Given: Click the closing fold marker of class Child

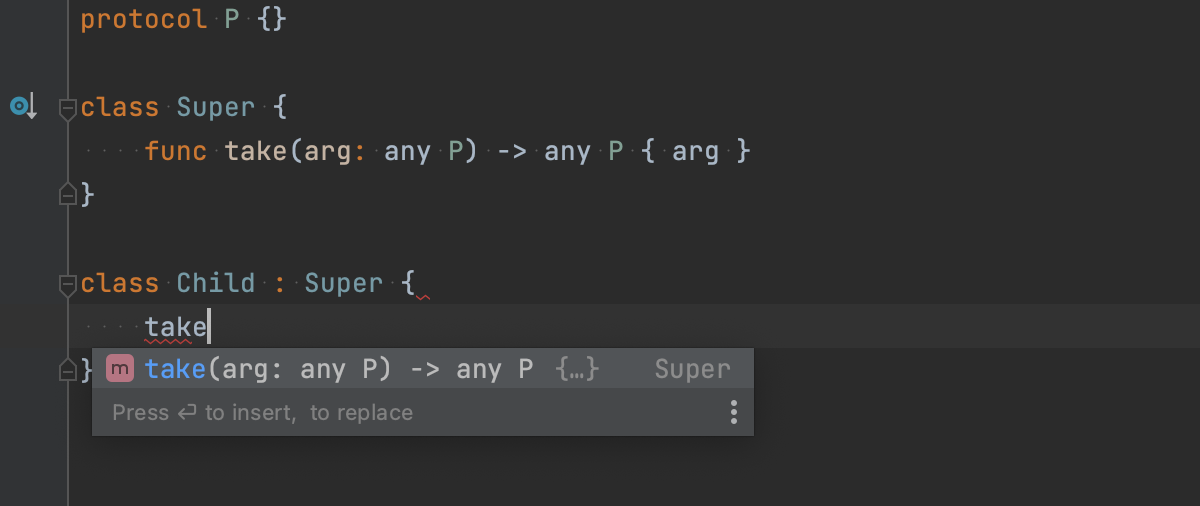Looking at the screenshot, I should coord(68,370).
